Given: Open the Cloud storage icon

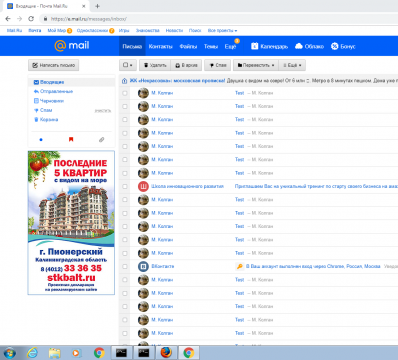Looking at the screenshot, I should click(x=299, y=46).
